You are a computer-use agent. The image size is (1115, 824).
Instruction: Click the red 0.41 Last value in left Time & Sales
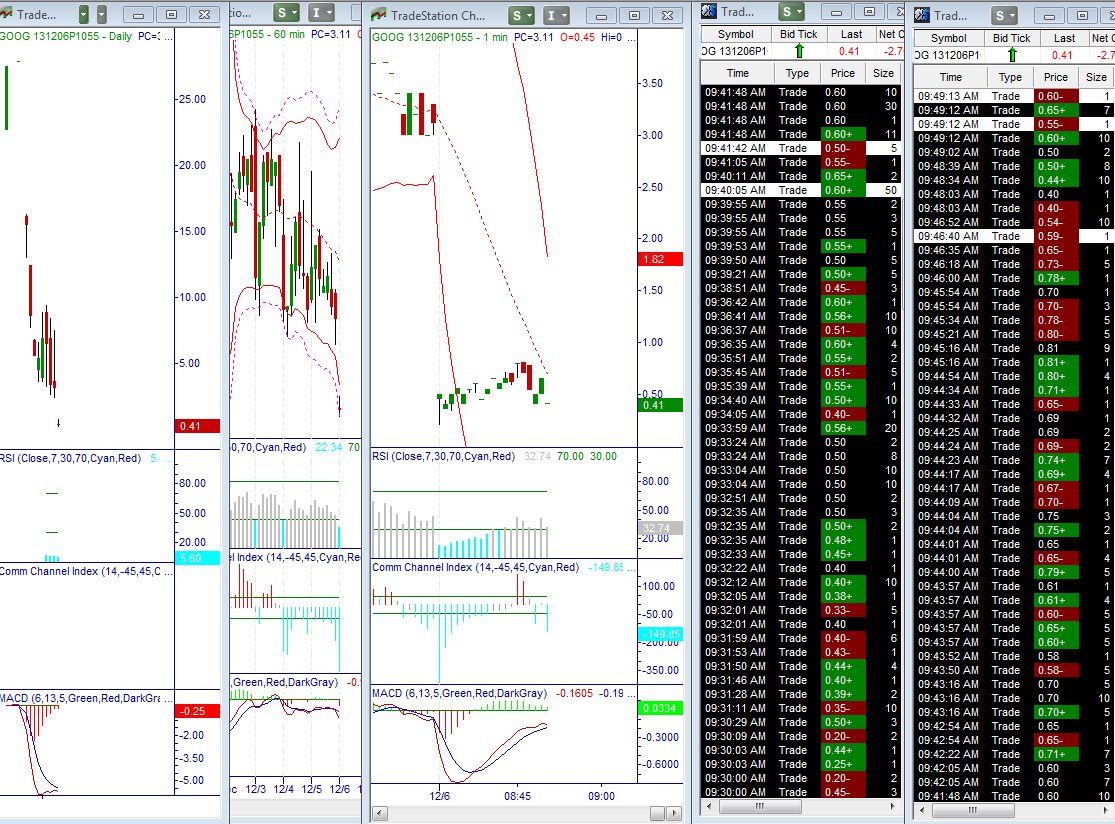coord(849,51)
